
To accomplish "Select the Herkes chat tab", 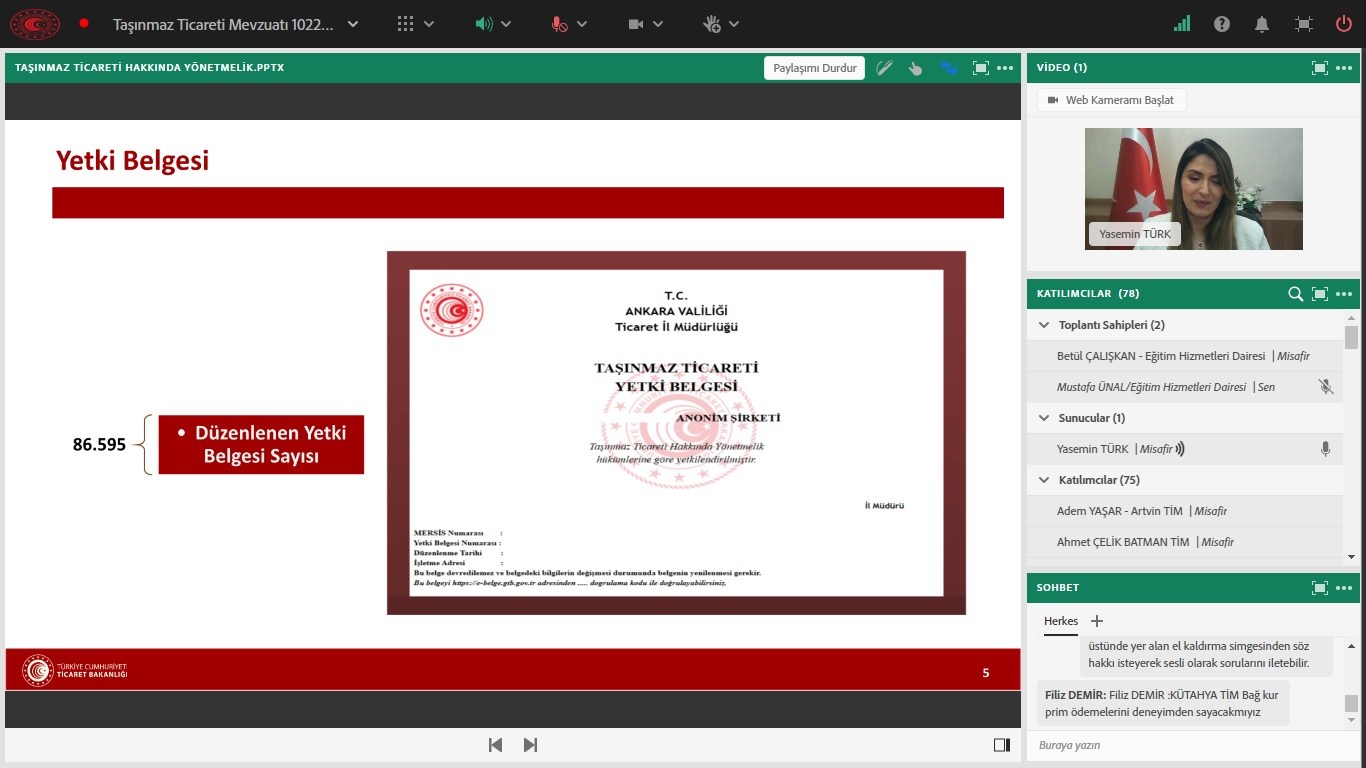I will pos(1061,621).
